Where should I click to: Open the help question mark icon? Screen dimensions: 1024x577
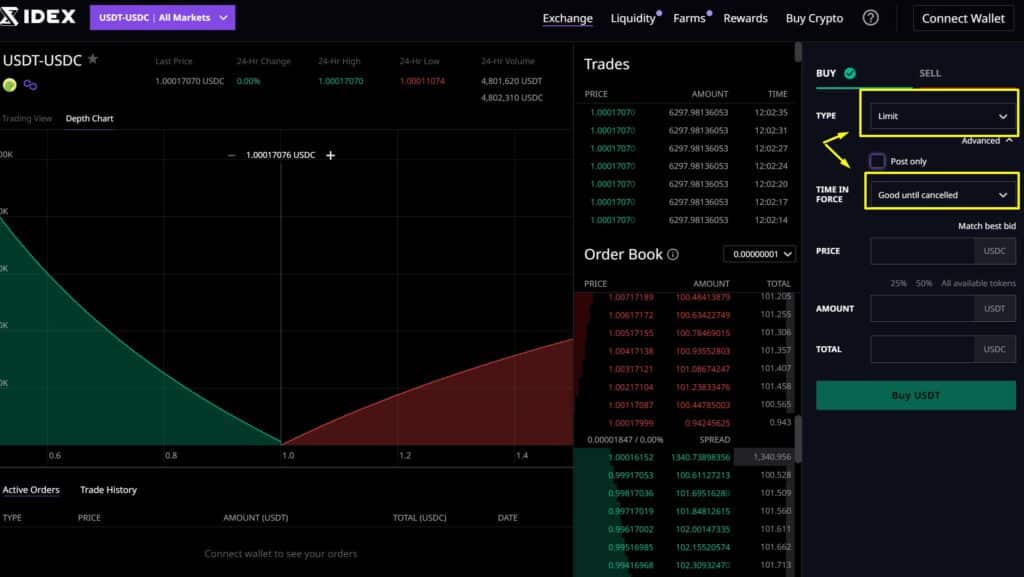point(870,18)
